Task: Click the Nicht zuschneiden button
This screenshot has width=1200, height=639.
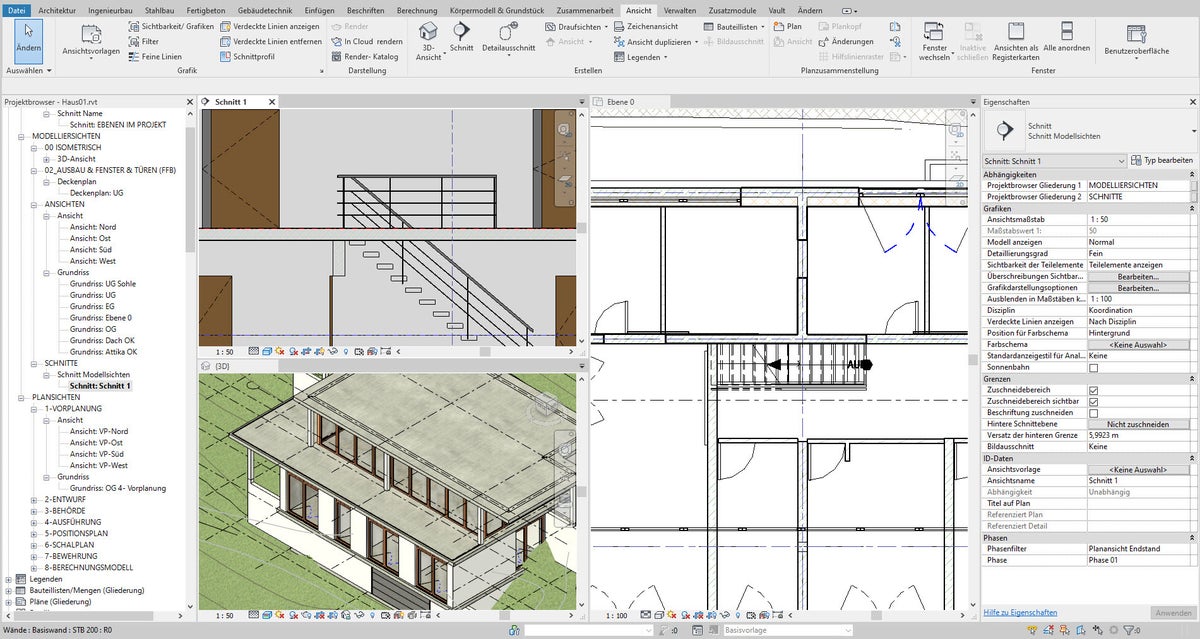Action: click(1138, 423)
